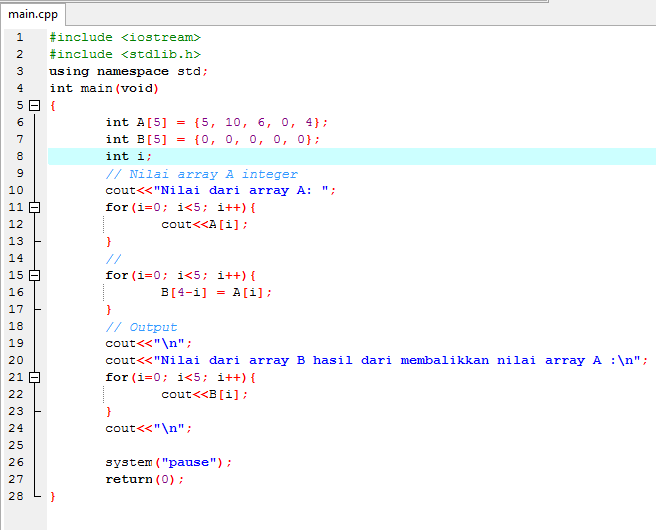The height and width of the screenshot is (530, 656).
Task: Click 'B[4-i] = A[i];' statement
Action: (217, 292)
